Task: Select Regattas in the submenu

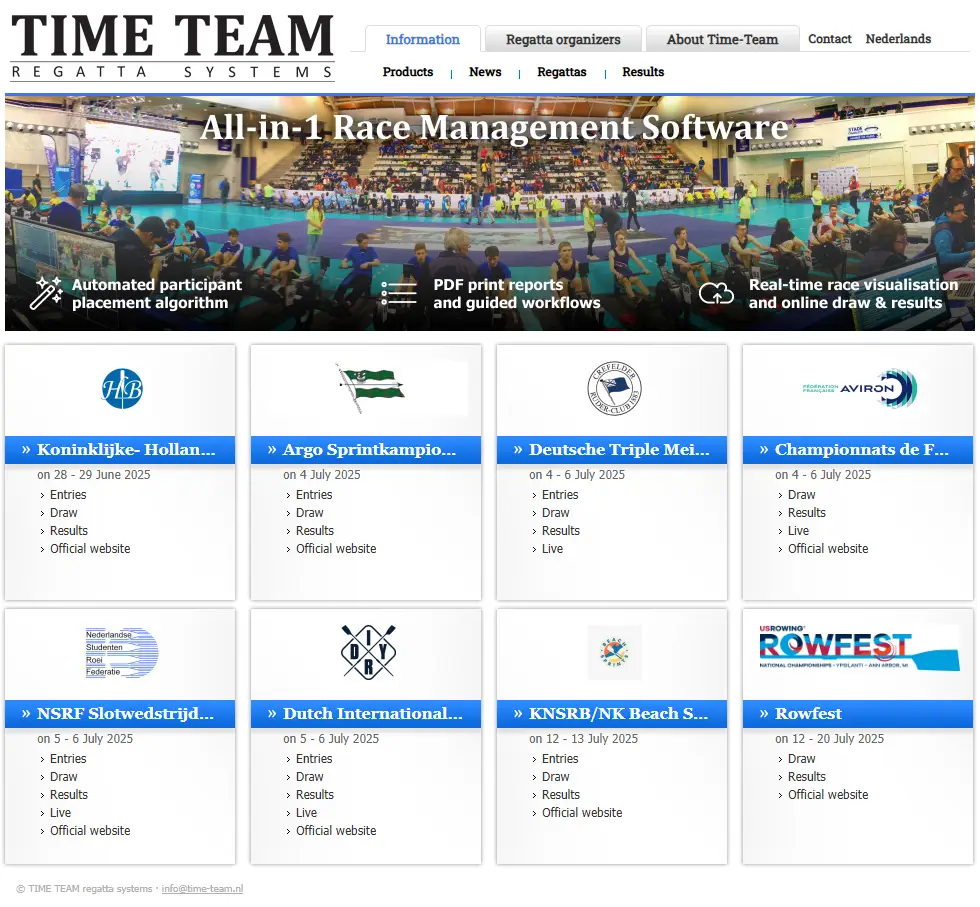Action: coord(562,72)
